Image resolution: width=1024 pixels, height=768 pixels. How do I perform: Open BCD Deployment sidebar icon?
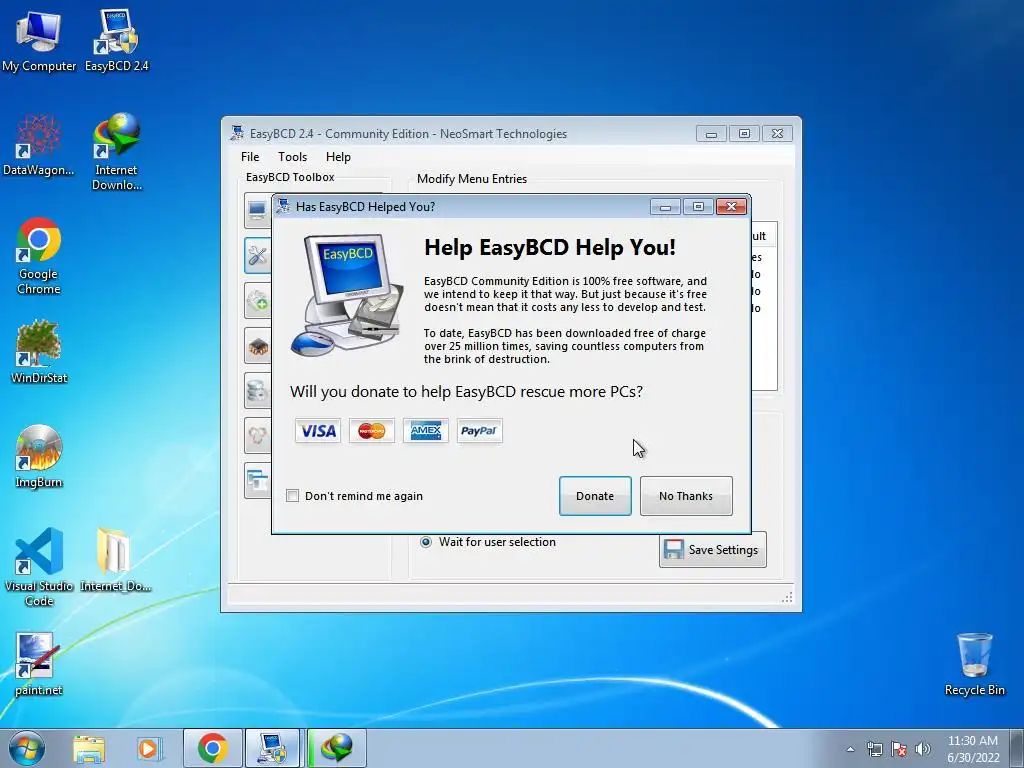pyautogui.click(x=257, y=436)
